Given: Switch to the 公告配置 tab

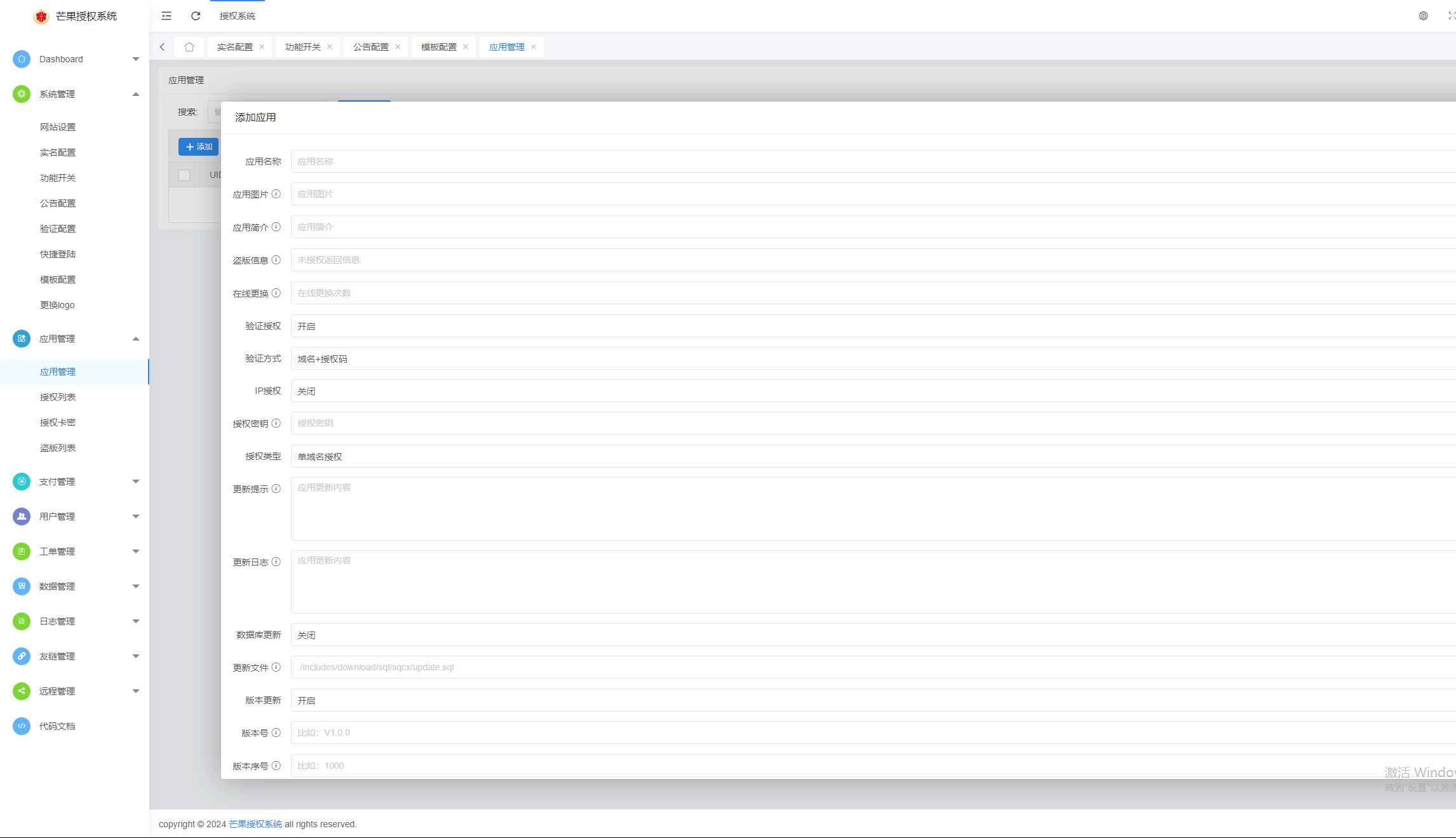Looking at the screenshot, I should point(371,47).
